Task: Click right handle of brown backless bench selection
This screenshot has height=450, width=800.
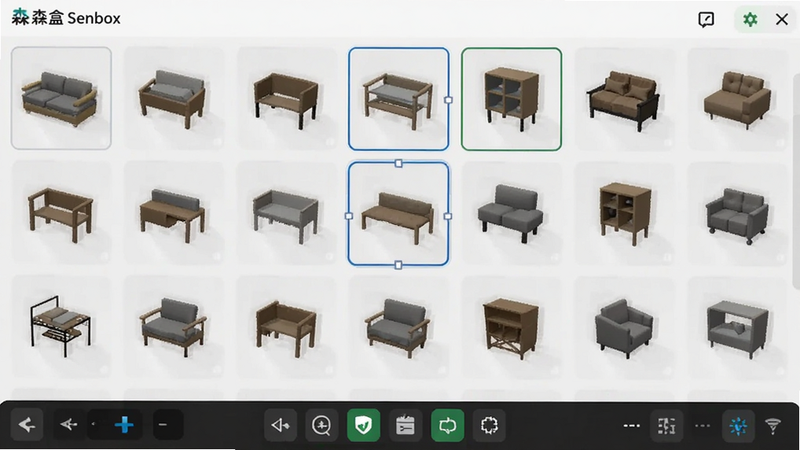Action: pos(448,216)
